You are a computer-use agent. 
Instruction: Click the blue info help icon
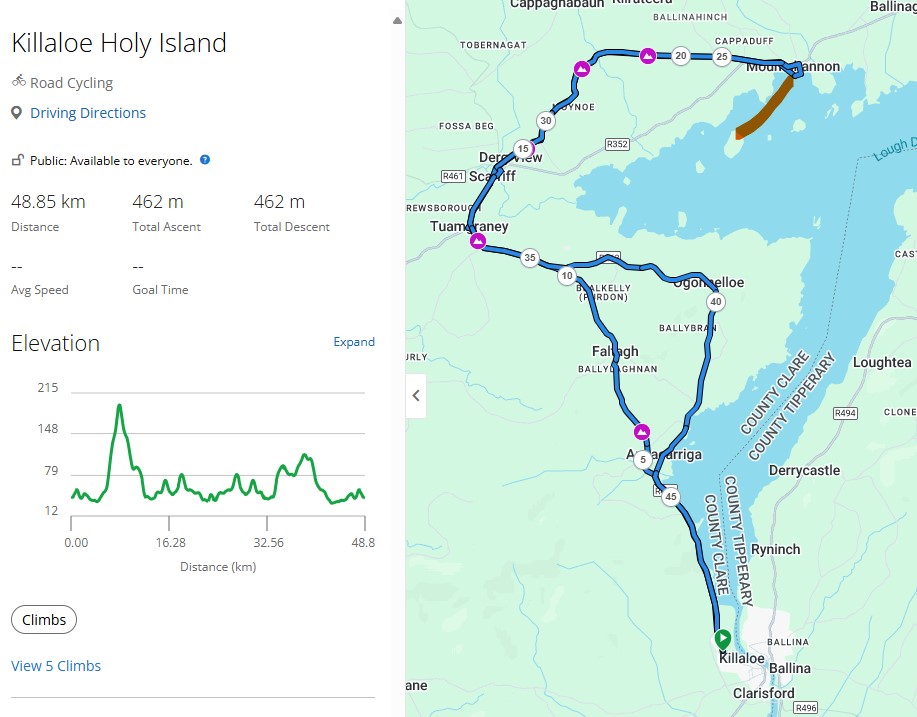coord(205,160)
